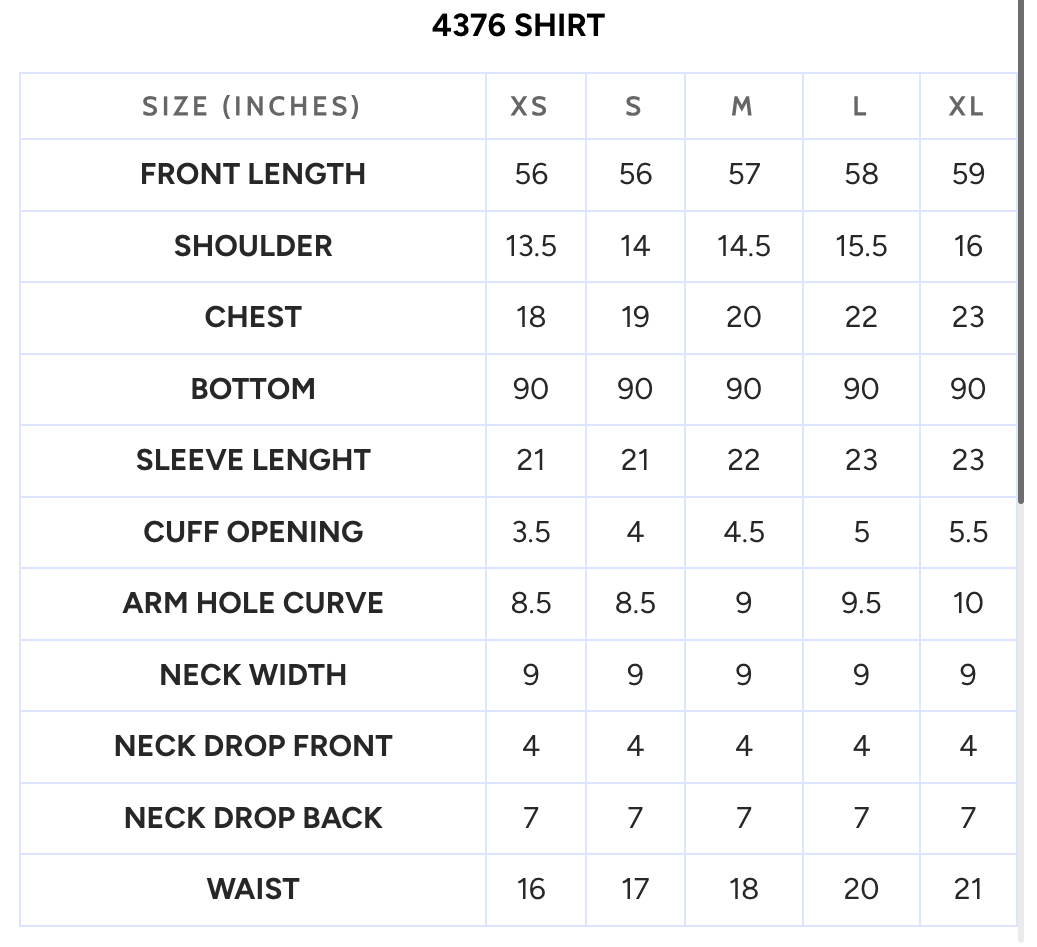Select the CHEST row label
1037x947 pixels.
253,317
